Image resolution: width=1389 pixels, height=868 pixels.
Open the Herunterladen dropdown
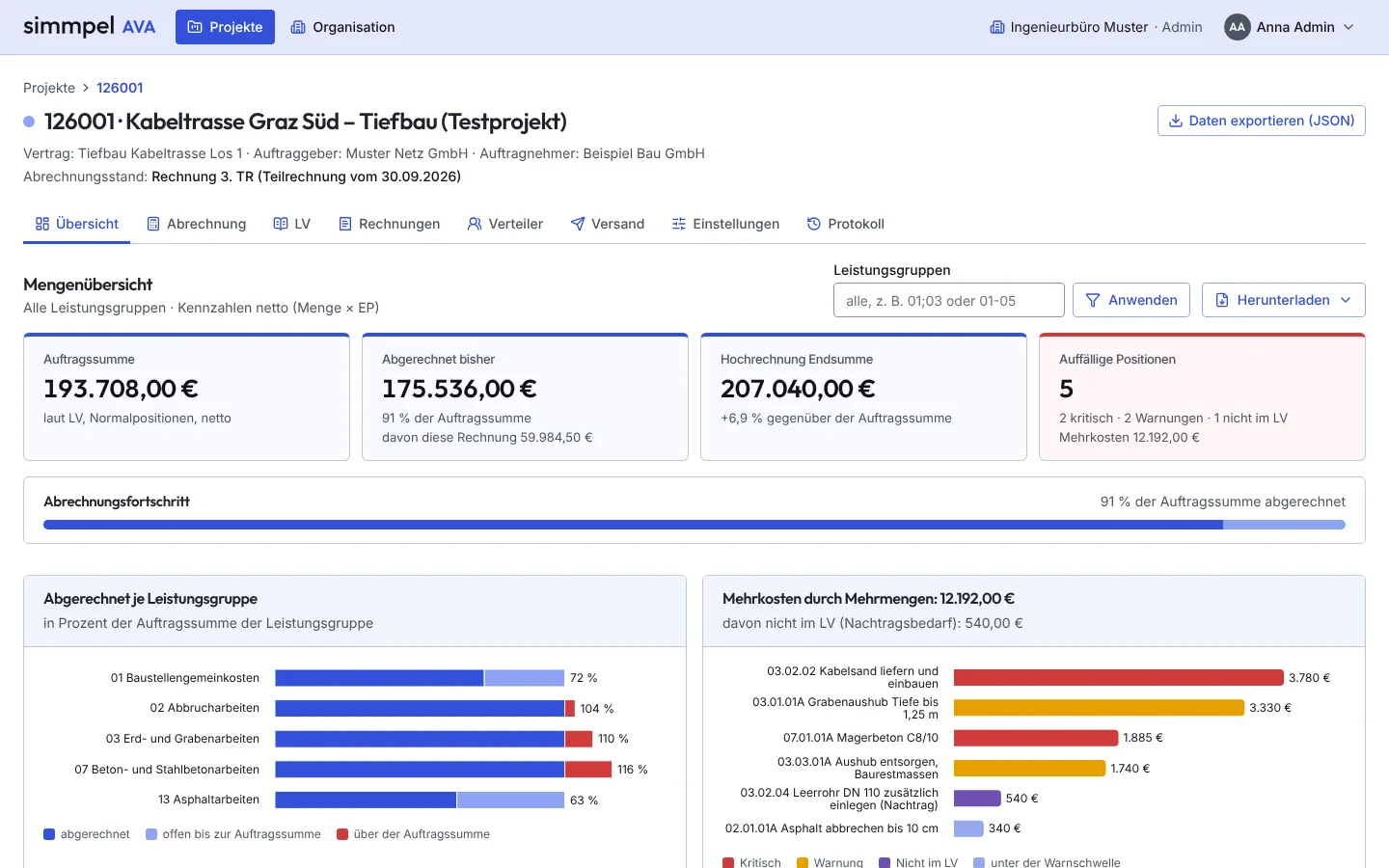1283,300
